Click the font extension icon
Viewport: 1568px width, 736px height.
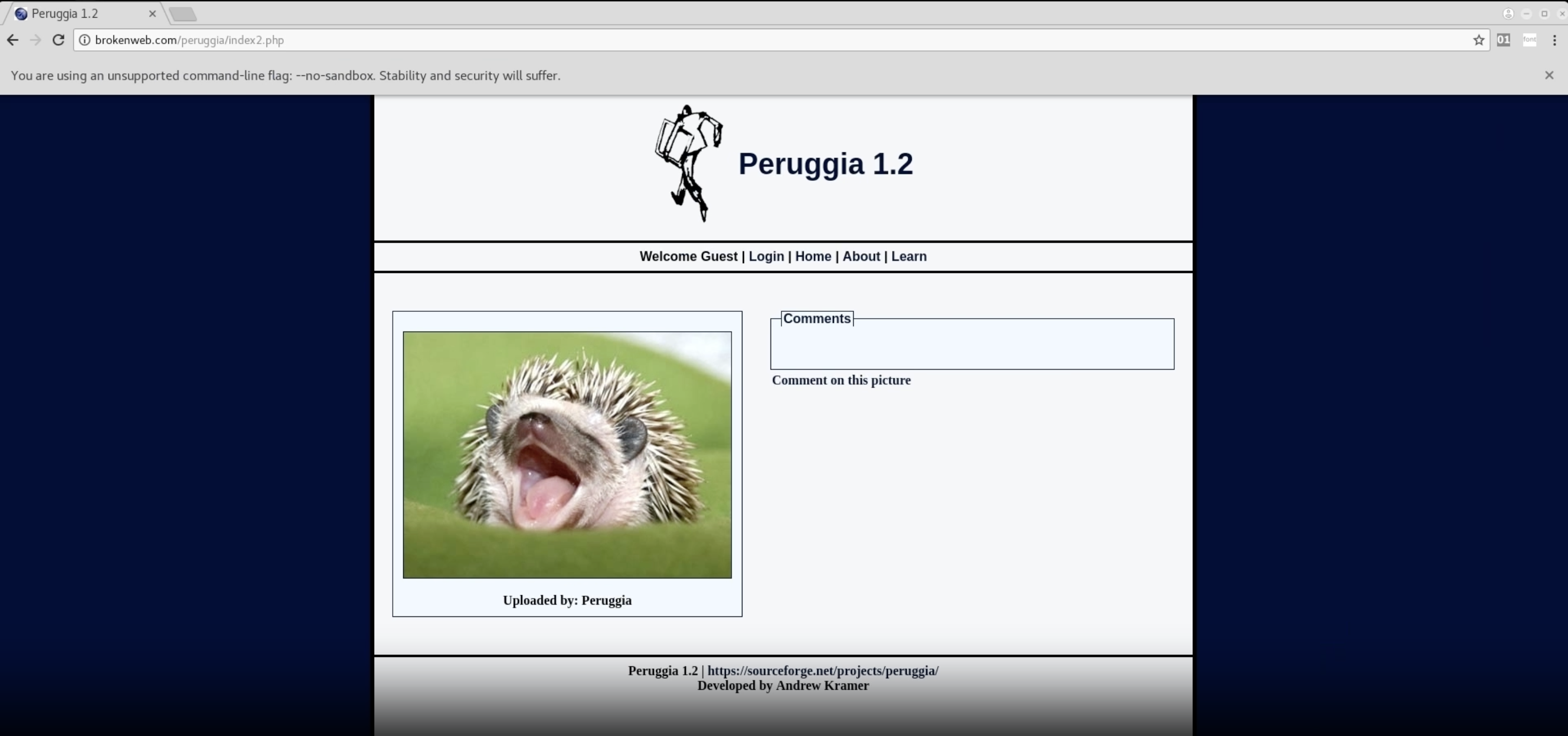(x=1529, y=40)
